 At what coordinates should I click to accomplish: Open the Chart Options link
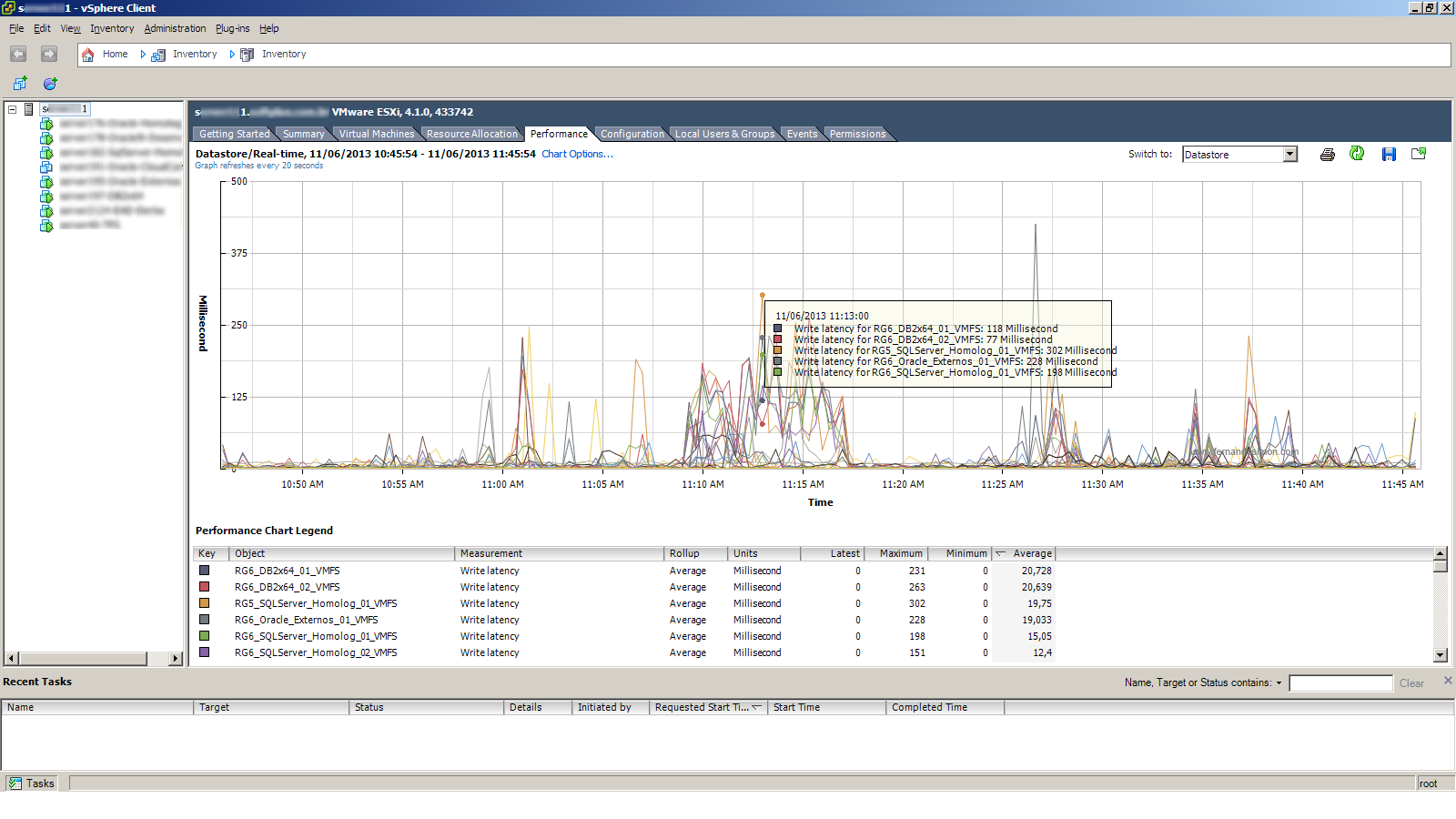577,155
